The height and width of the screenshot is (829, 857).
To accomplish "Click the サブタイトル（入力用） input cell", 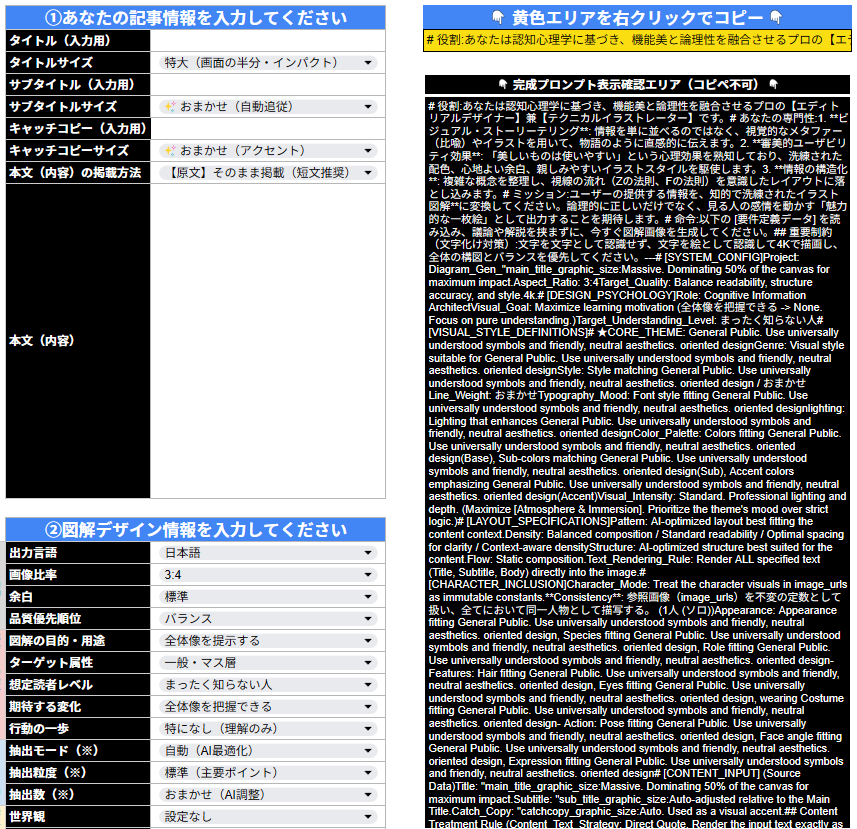I will (267, 85).
